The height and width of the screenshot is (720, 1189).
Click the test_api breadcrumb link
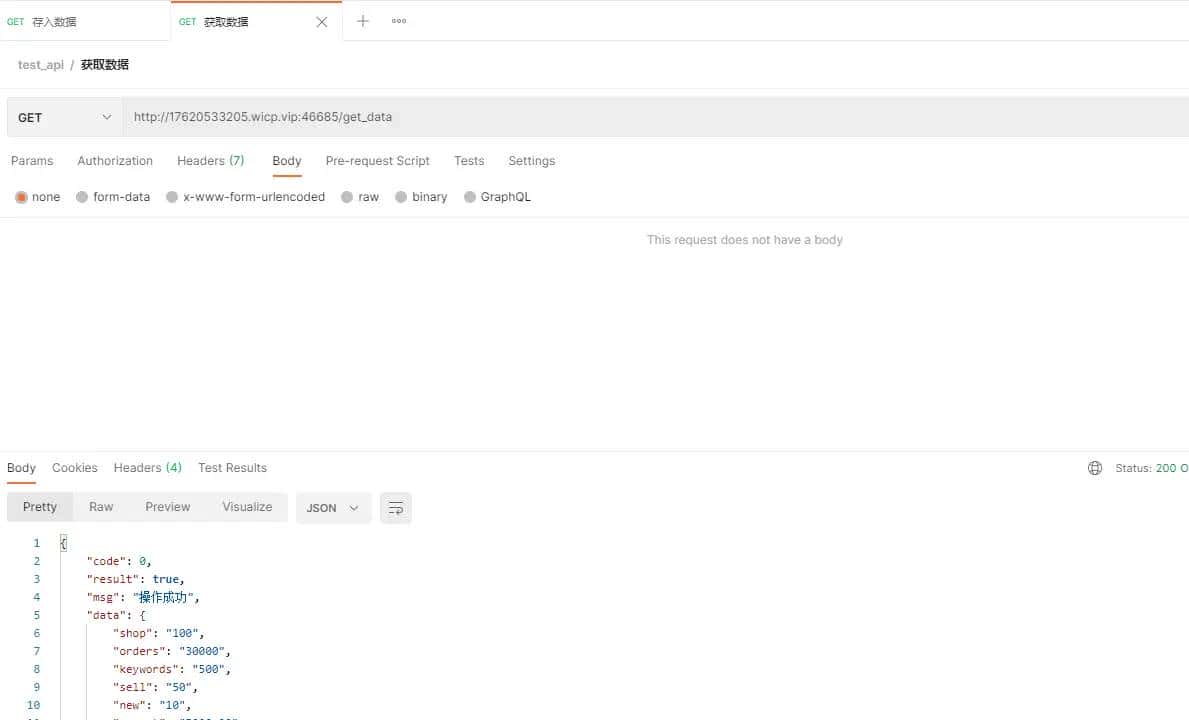[41, 65]
